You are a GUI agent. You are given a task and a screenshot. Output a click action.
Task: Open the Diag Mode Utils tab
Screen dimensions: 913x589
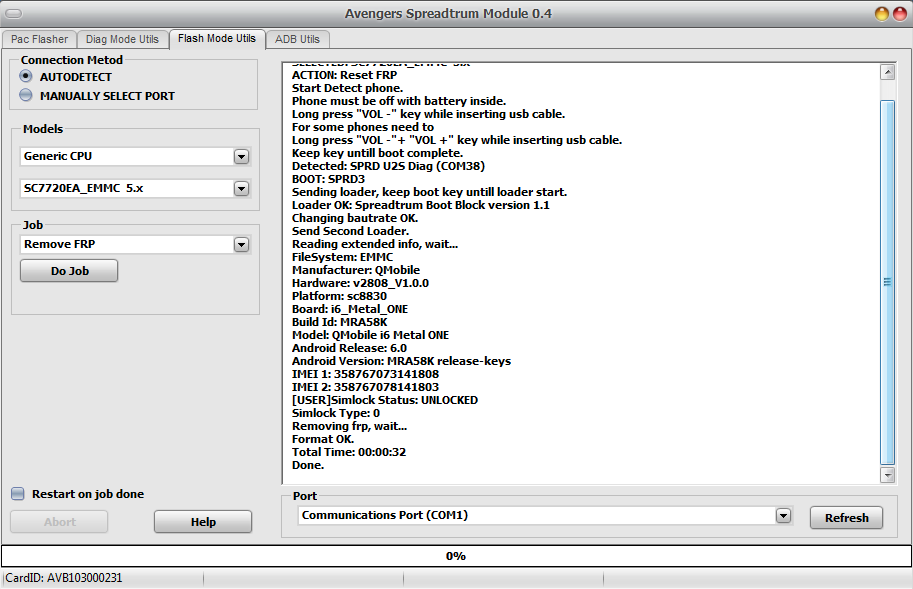coord(122,39)
